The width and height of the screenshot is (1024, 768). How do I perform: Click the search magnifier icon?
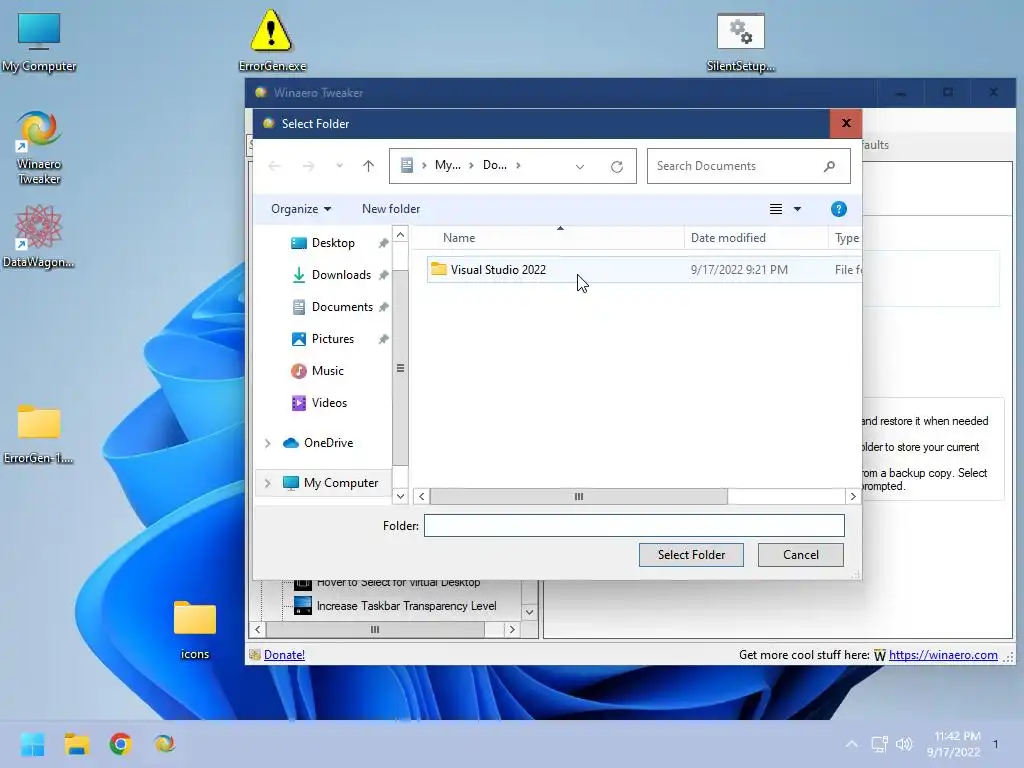(x=829, y=166)
